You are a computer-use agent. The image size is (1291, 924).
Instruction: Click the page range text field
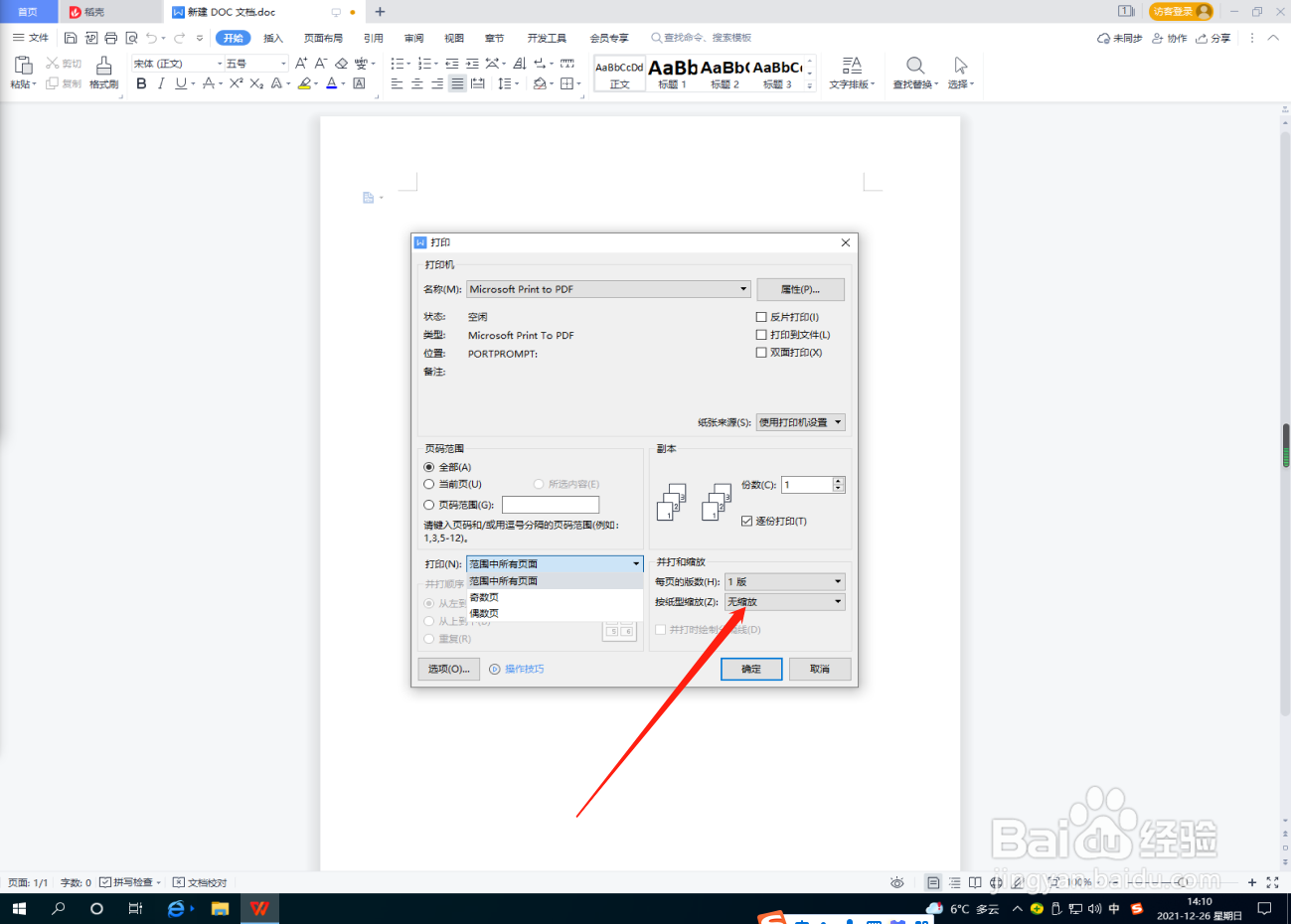(x=551, y=505)
